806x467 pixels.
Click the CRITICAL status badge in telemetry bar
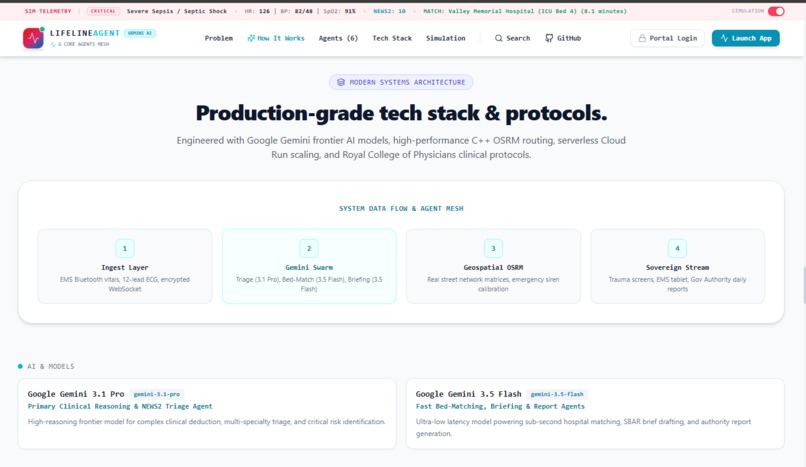point(103,11)
